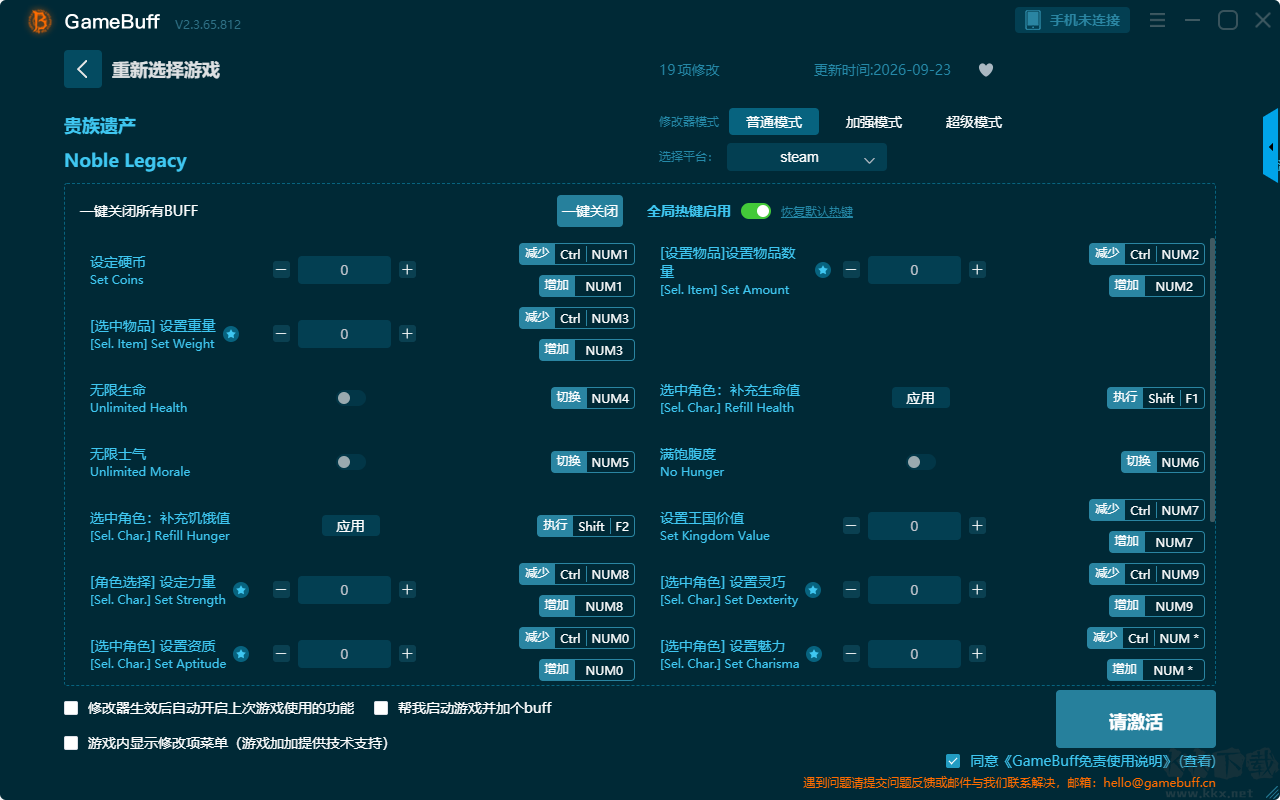Uncheck agree to GameBuff disclaimer checkbox
This screenshot has height=800, width=1280.
coord(953,761)
